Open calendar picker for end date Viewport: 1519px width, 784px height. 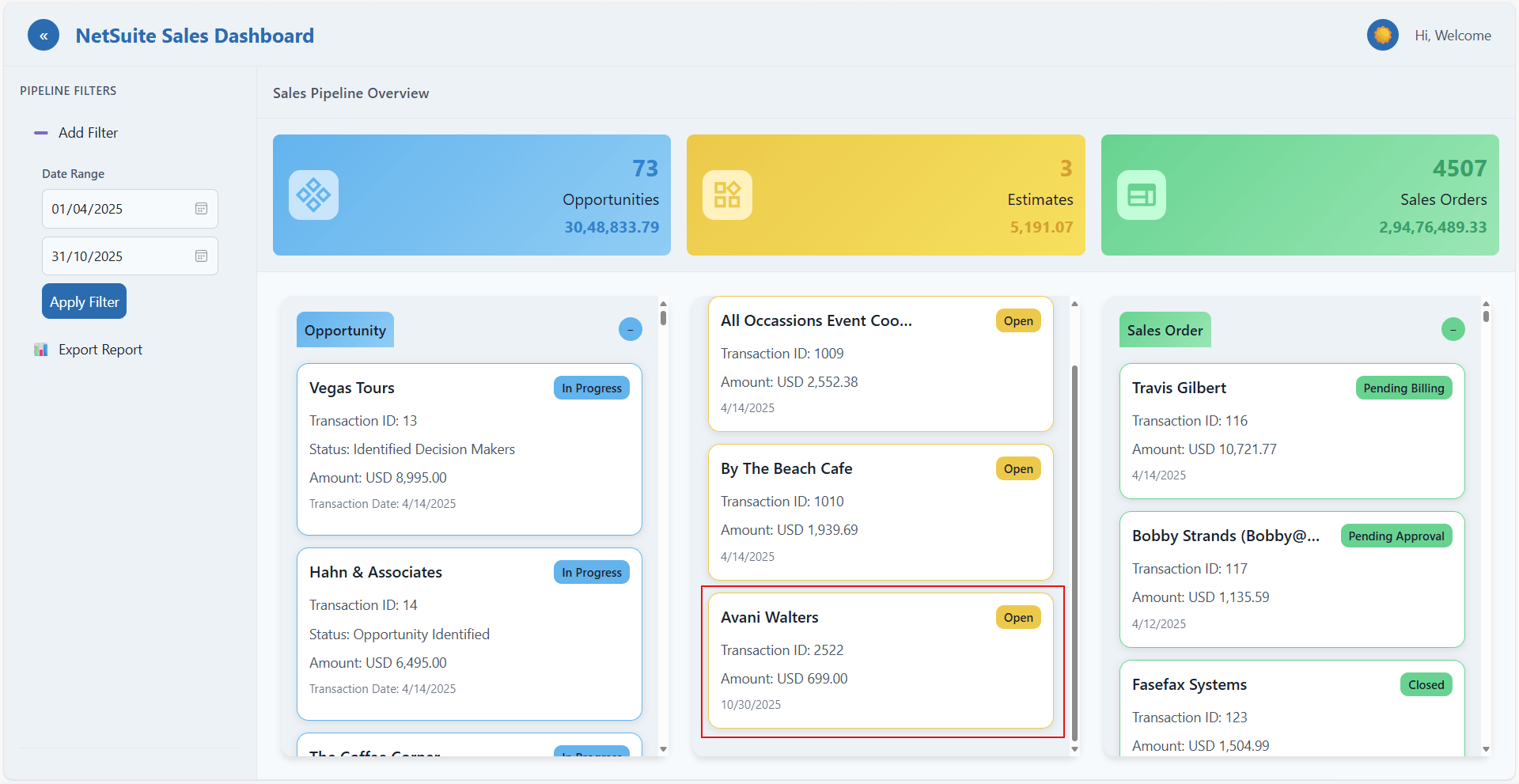201,256
